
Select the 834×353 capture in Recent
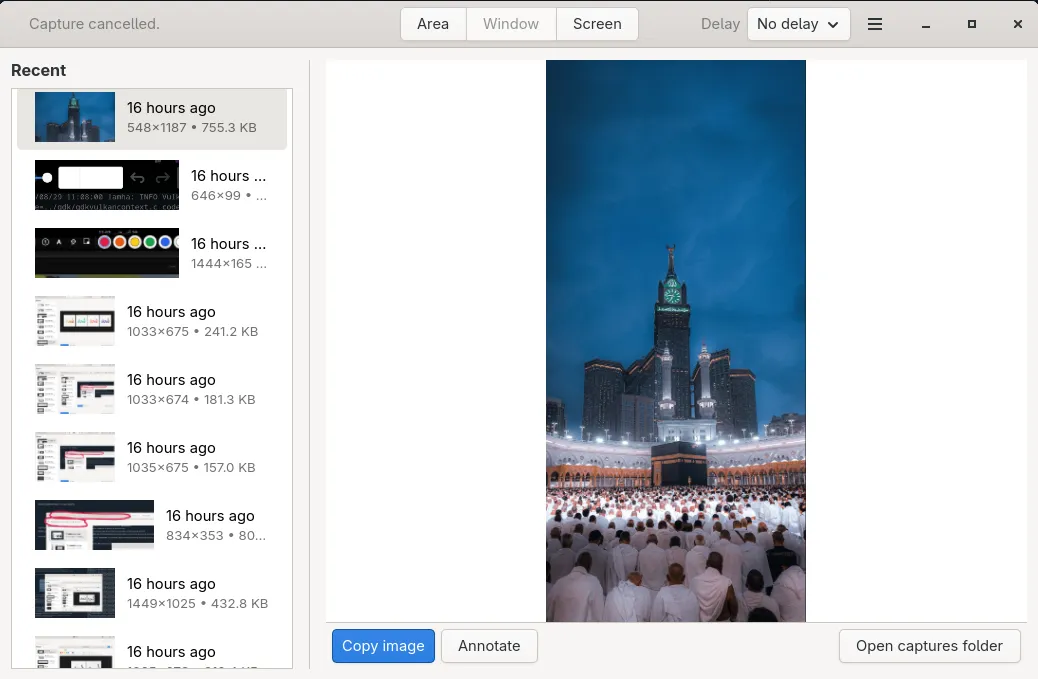152,525
